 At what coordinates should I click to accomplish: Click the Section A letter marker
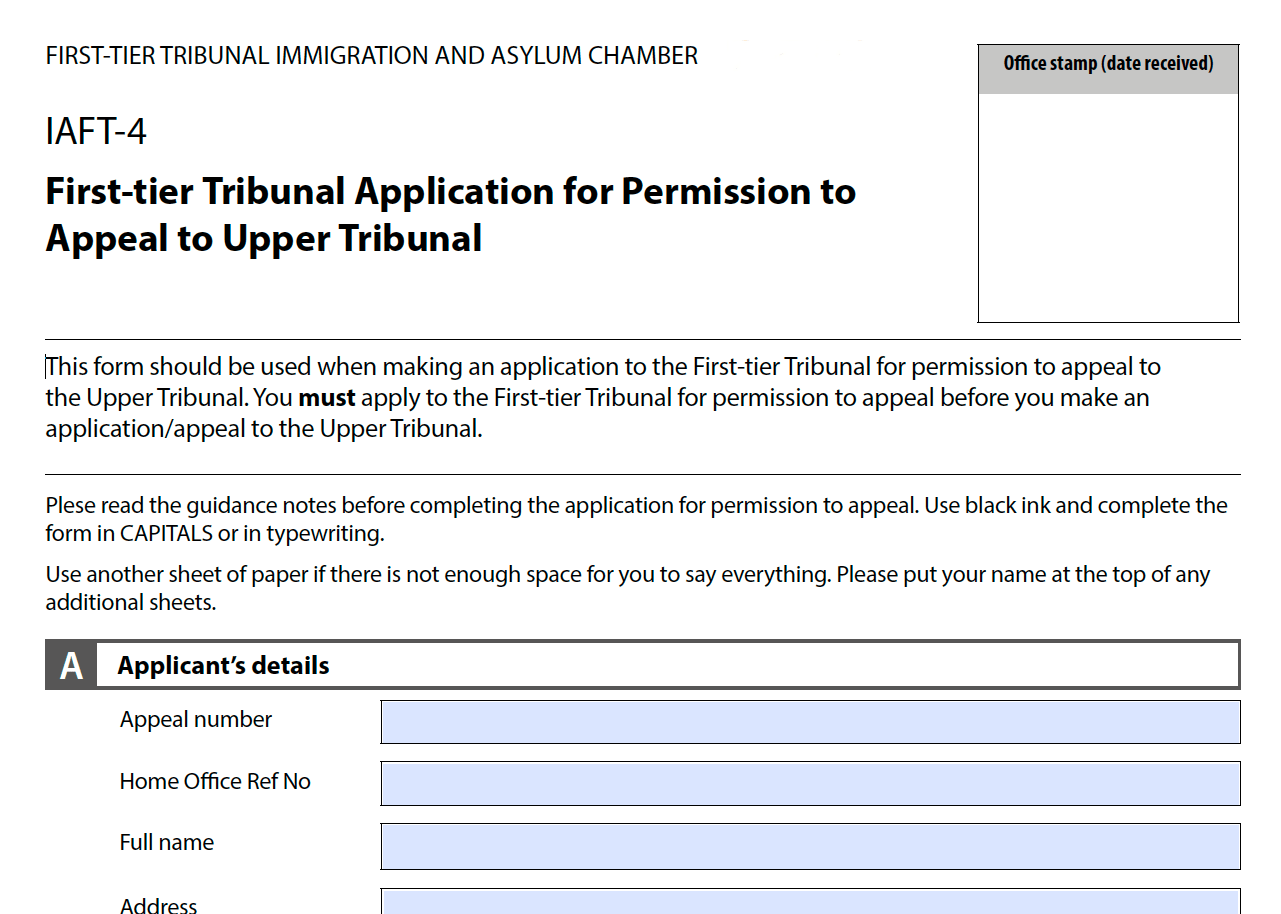70,664
